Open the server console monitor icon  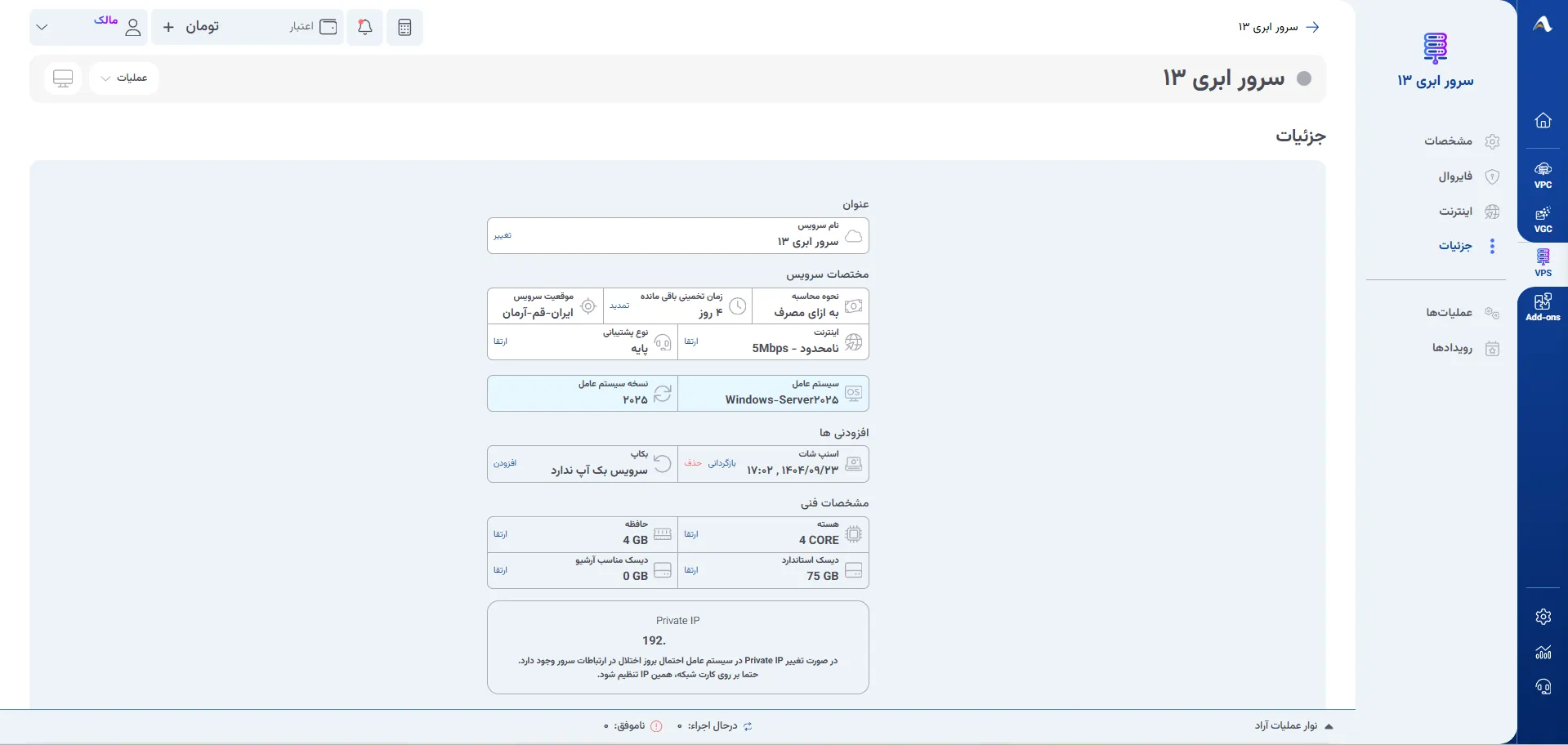pos(63,78)
